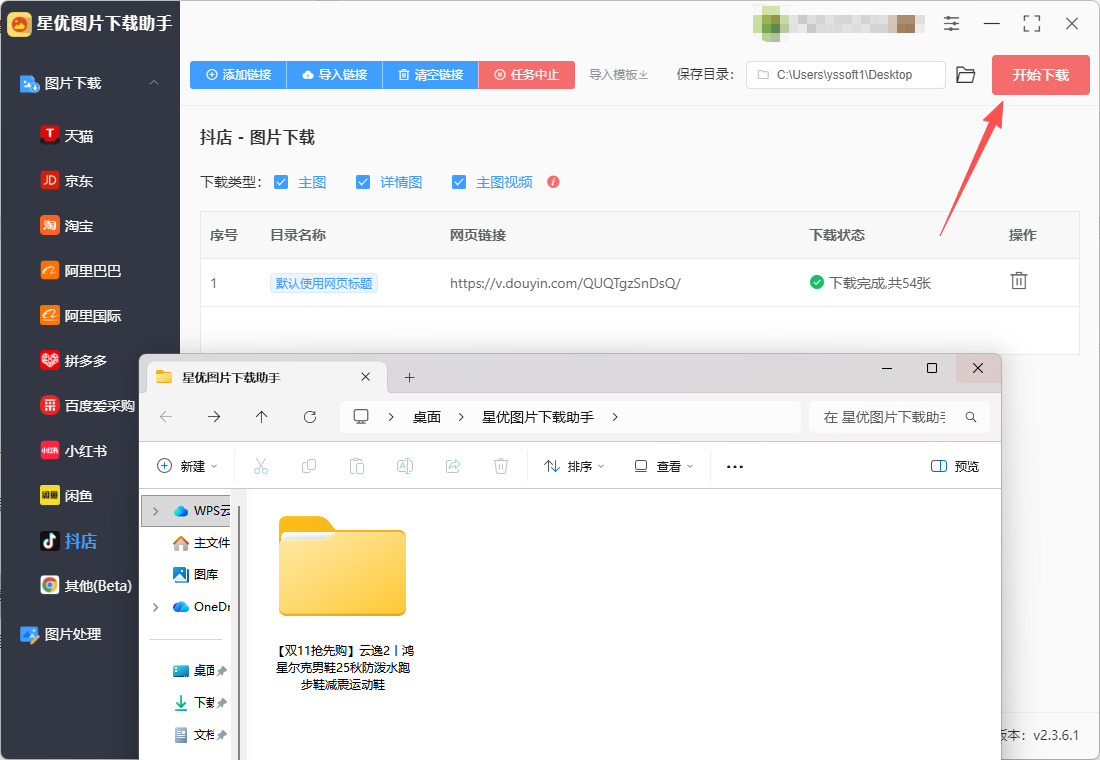
Task: Go back in Explorer
Action: click(x=166, y=417)
